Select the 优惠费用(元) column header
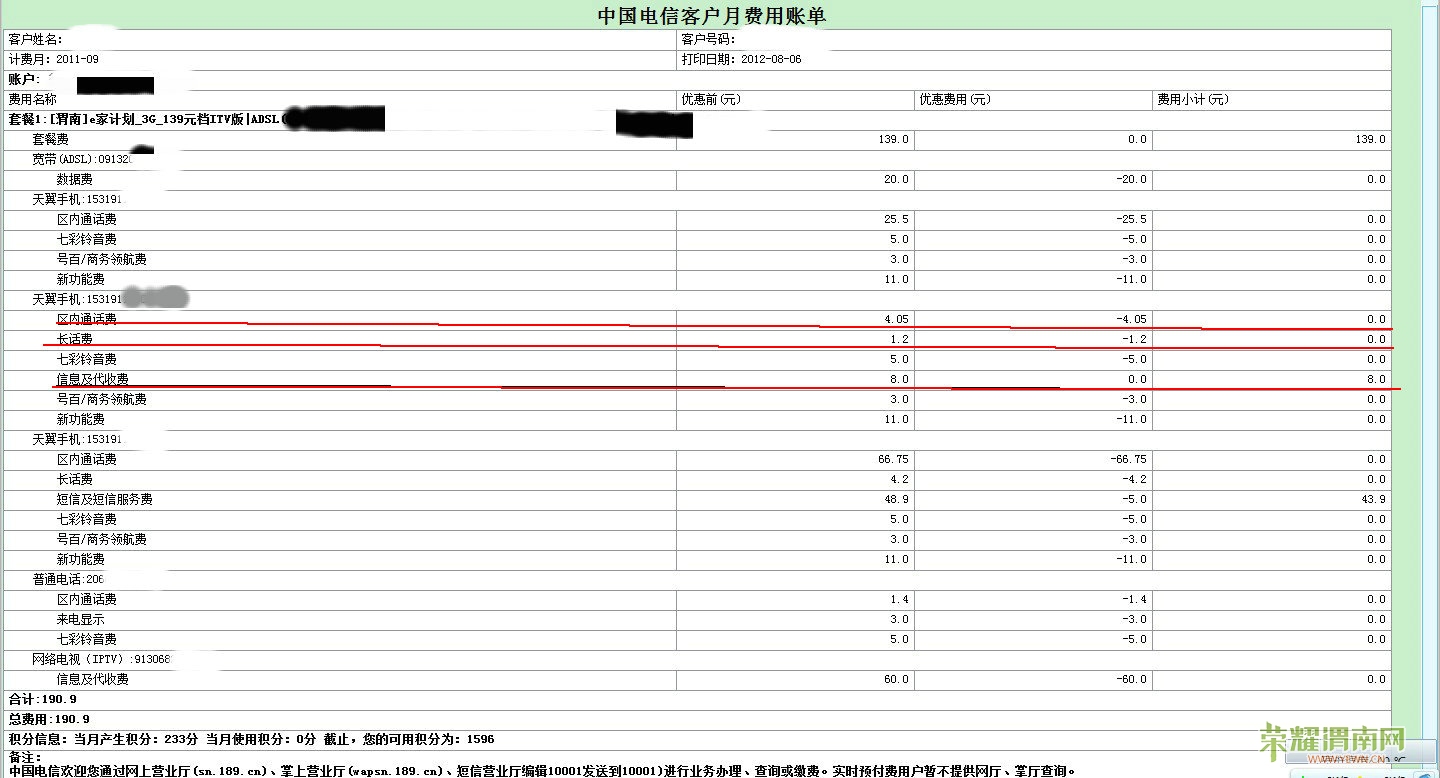 click(x=953, y=100)
